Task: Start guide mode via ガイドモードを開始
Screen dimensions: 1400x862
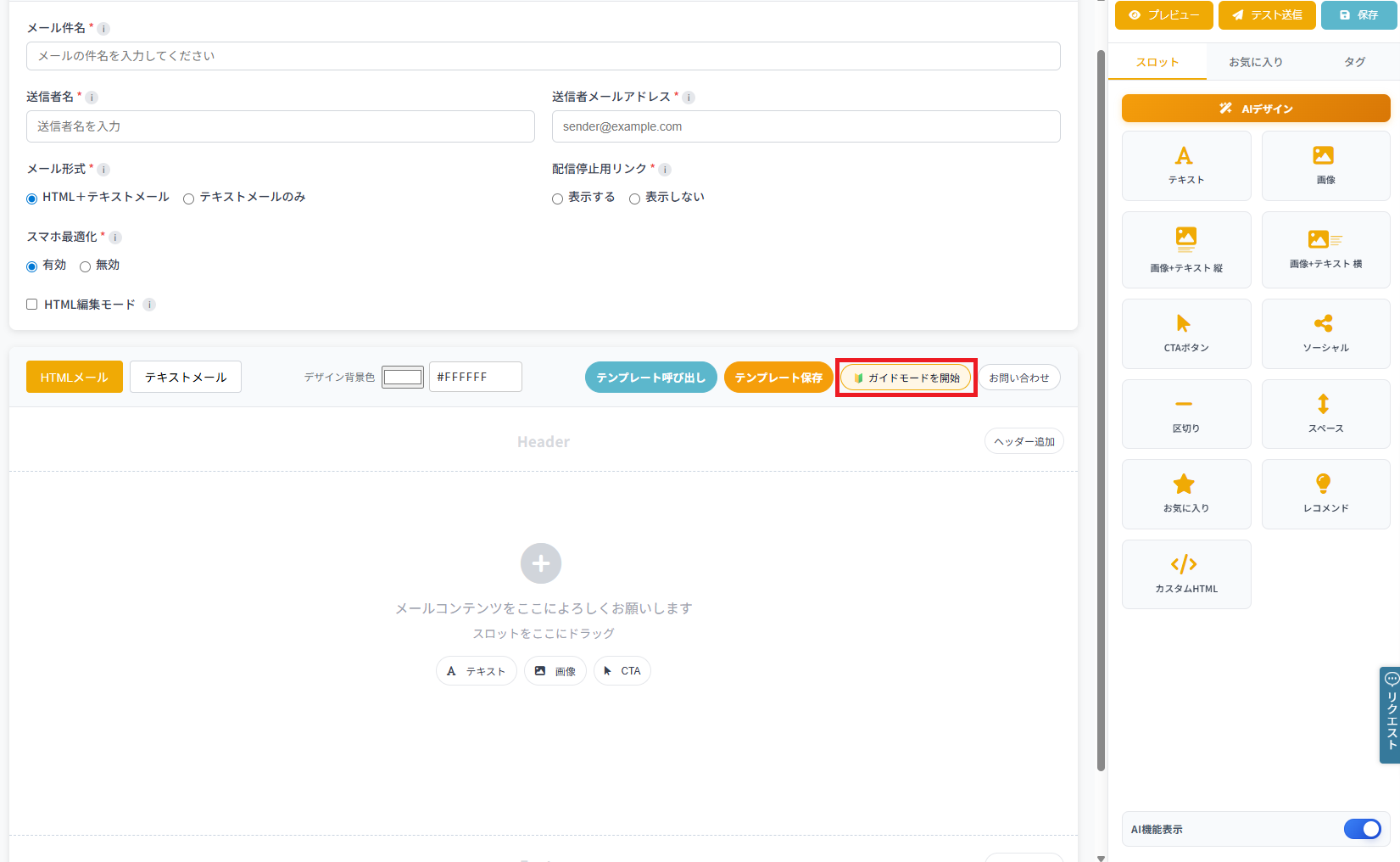Action: coord(905,377)
